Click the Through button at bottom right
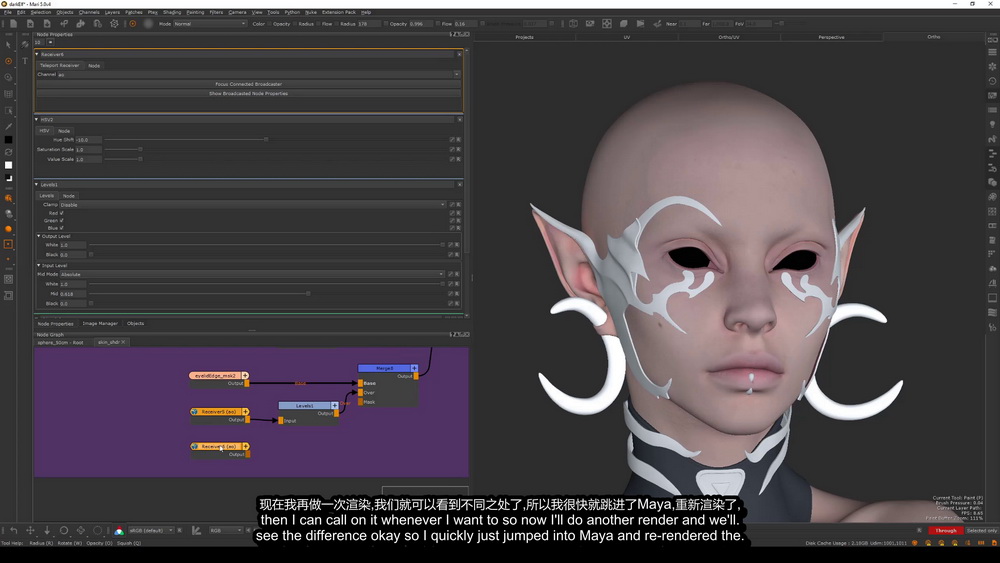The height and width of the screenshot is (563, 1000). [946, 530]
